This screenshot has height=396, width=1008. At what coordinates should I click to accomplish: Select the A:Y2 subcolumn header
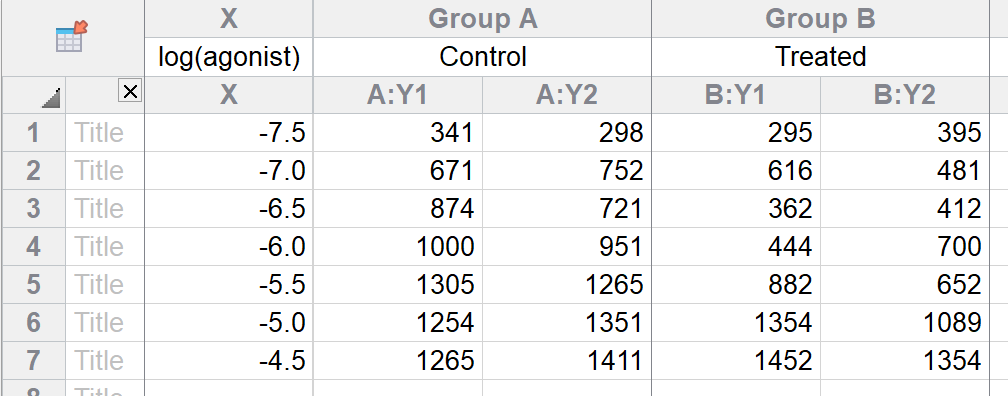click(567, 95)
